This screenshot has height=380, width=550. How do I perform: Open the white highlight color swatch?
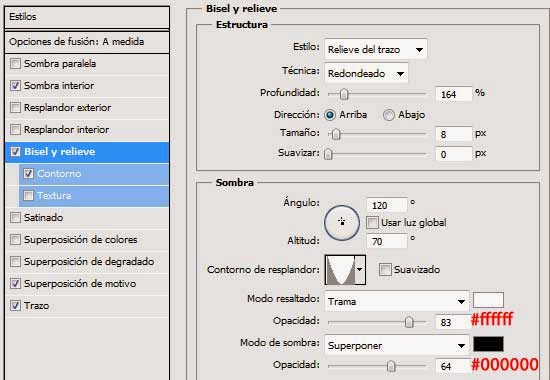(x=488, y=300)
